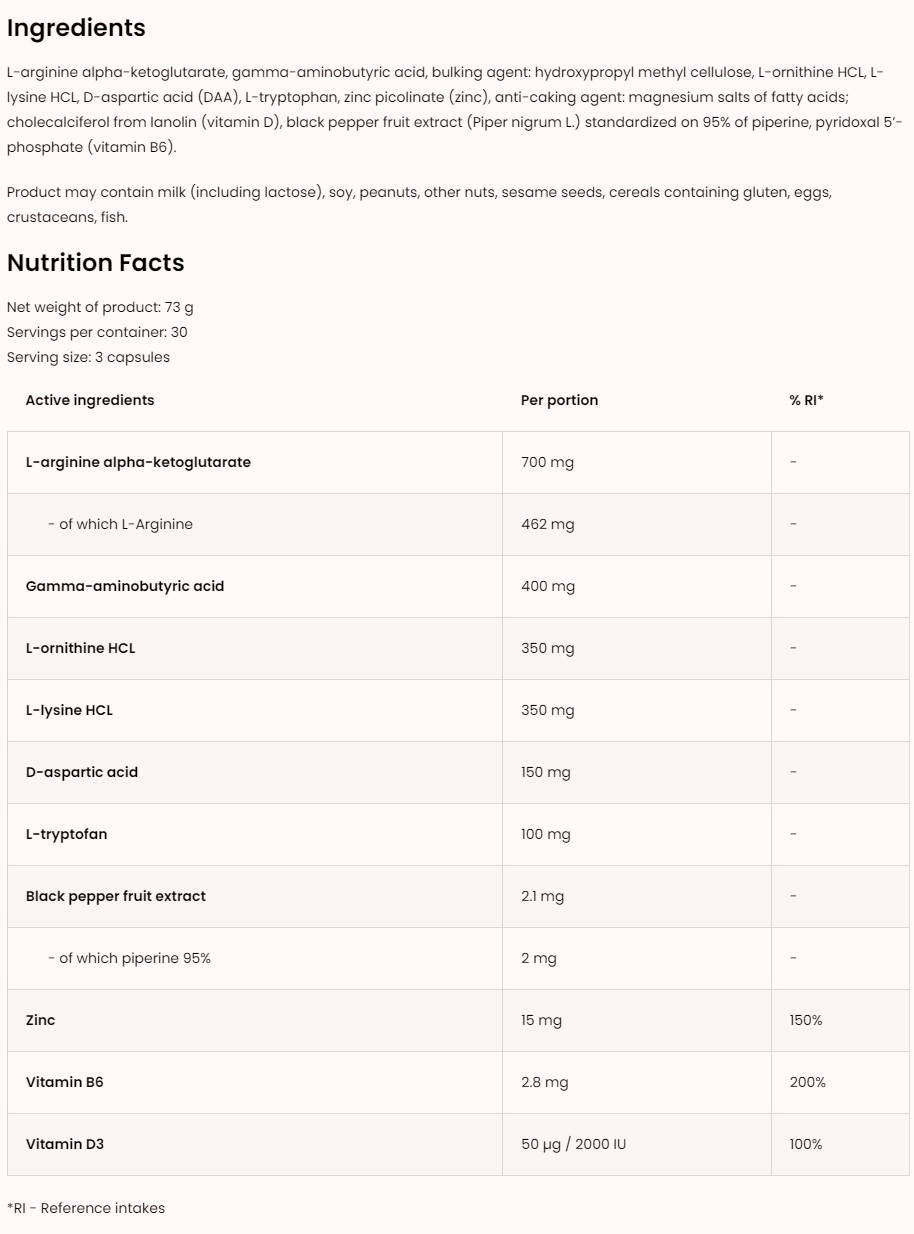Viewport: 914px width, 1234px height.
Task: Select the Gamma-aminobutyric acid row label
Action: coord(125,586)
